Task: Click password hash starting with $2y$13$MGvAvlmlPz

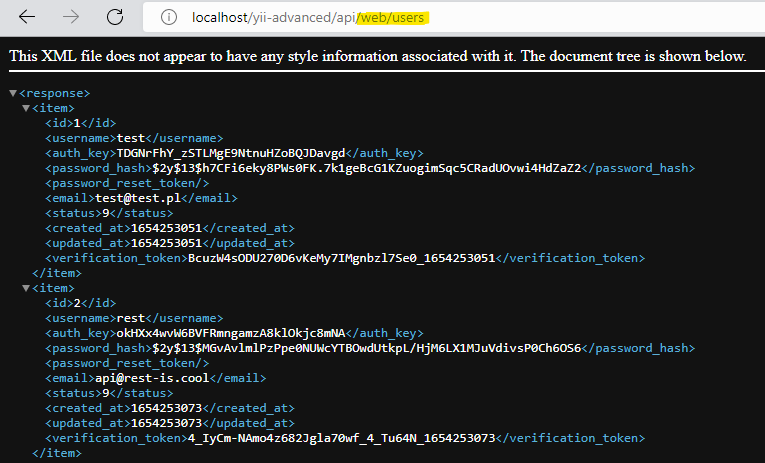Action: (x=367, y=348)
